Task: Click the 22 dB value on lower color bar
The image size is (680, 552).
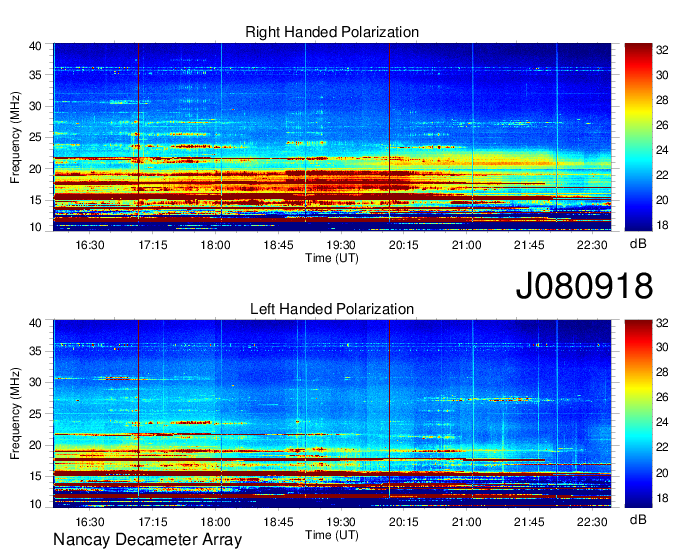Action: tap(662, 447)
